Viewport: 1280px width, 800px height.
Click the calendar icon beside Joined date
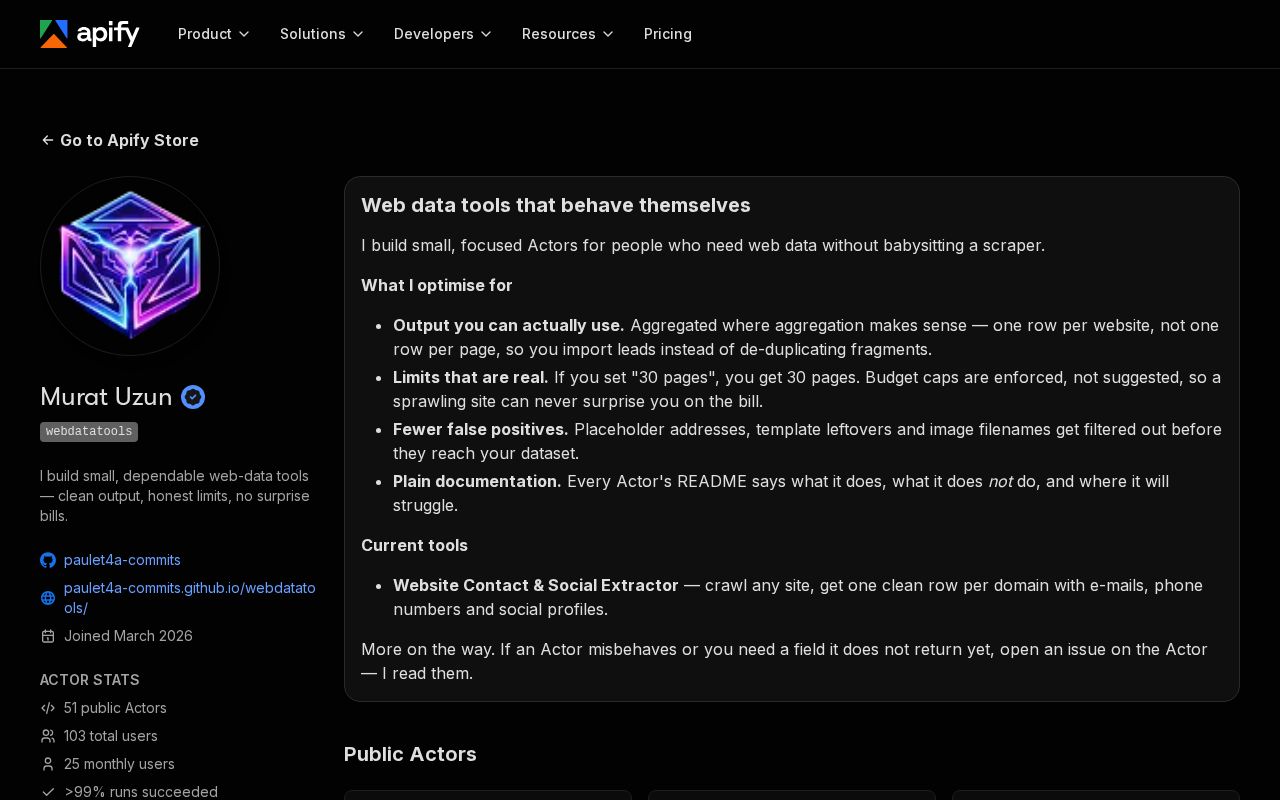pos(48,636)
